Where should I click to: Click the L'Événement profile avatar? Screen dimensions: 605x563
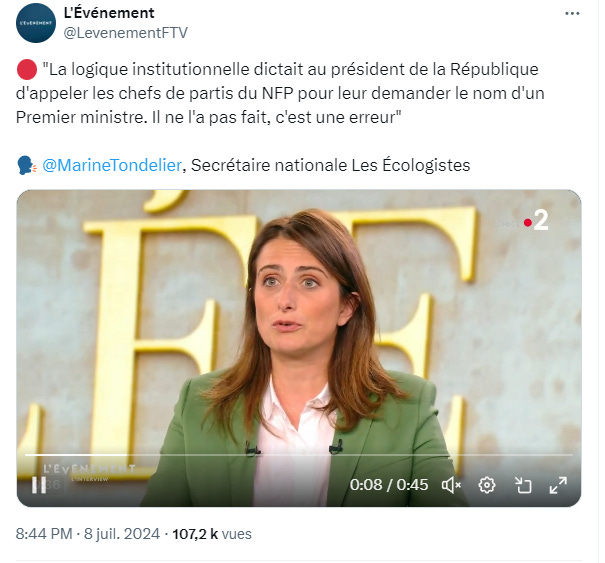(x=36, y=23)
